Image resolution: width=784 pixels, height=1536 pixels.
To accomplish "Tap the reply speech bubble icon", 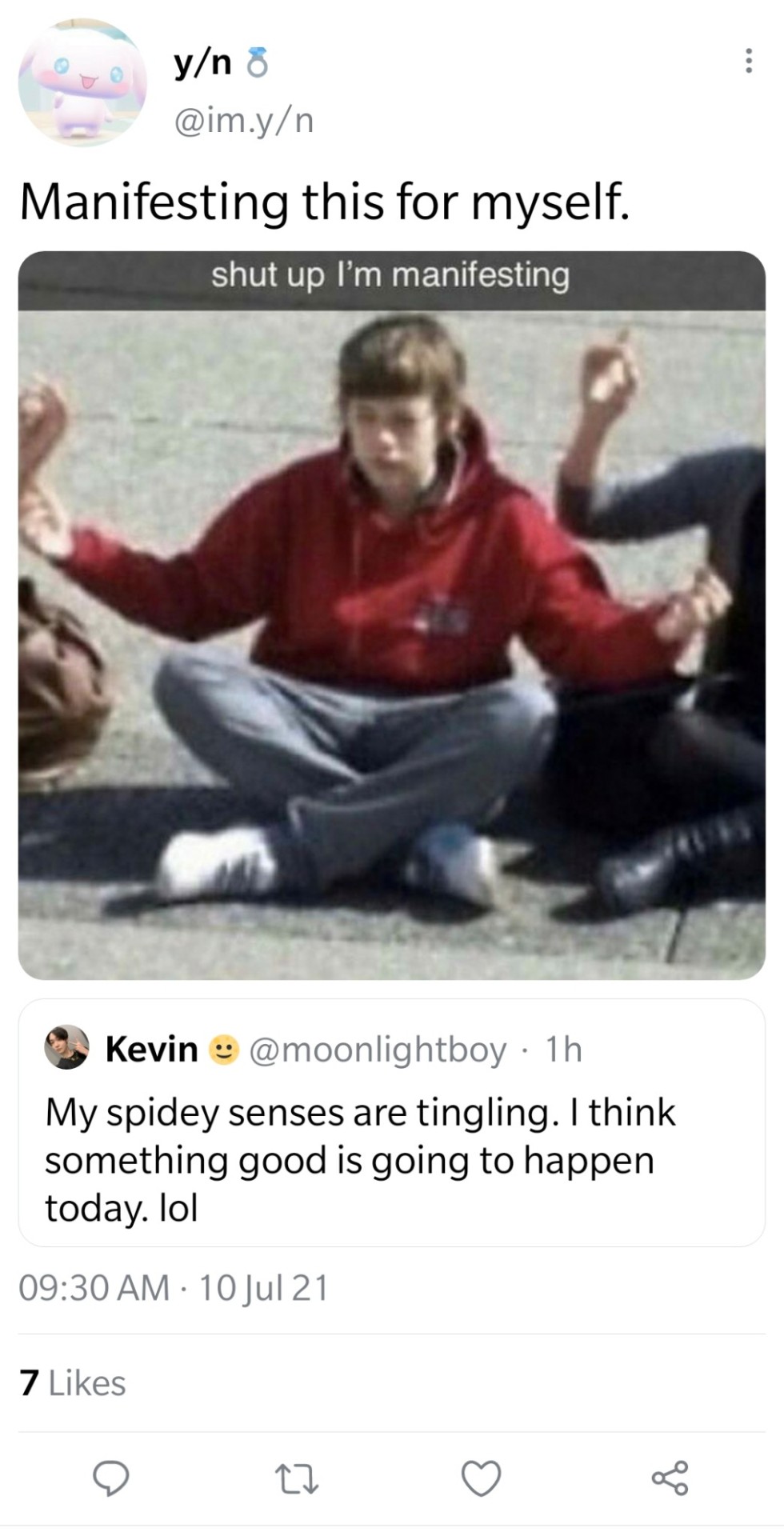I will pyautogui.click(x=111, y=1478).
